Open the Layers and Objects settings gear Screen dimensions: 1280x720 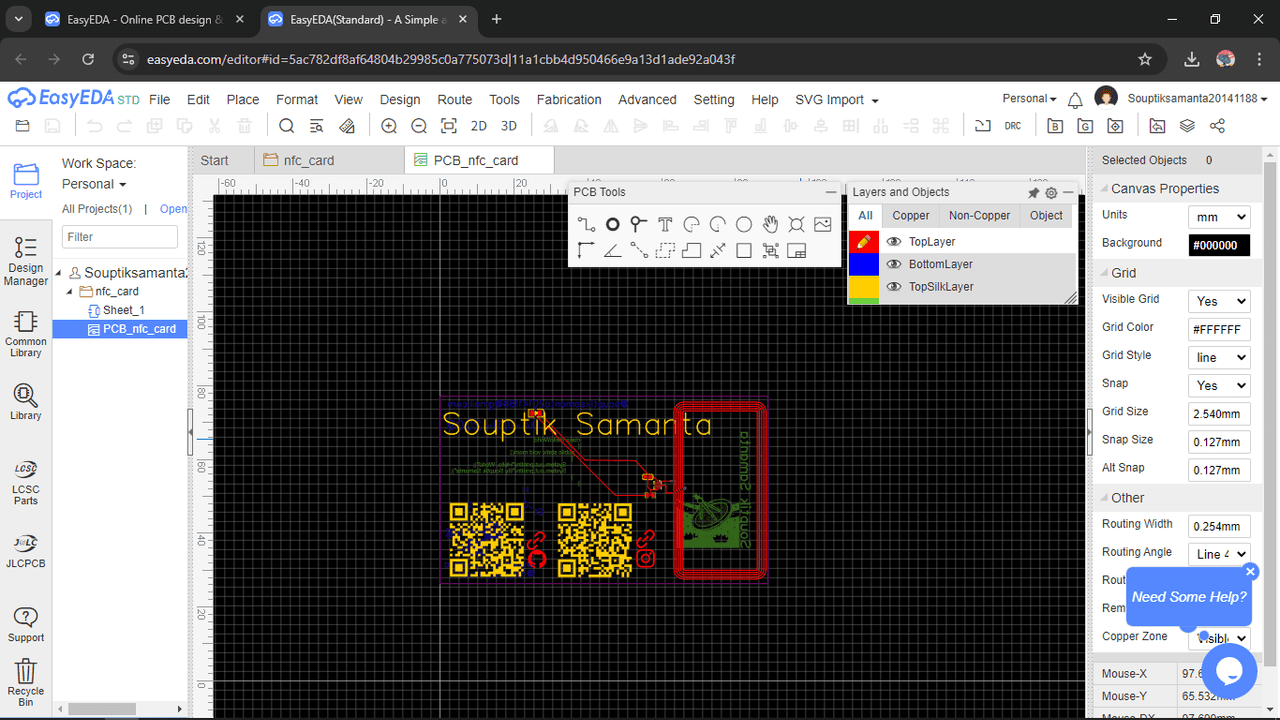[x=1051, y=193]
